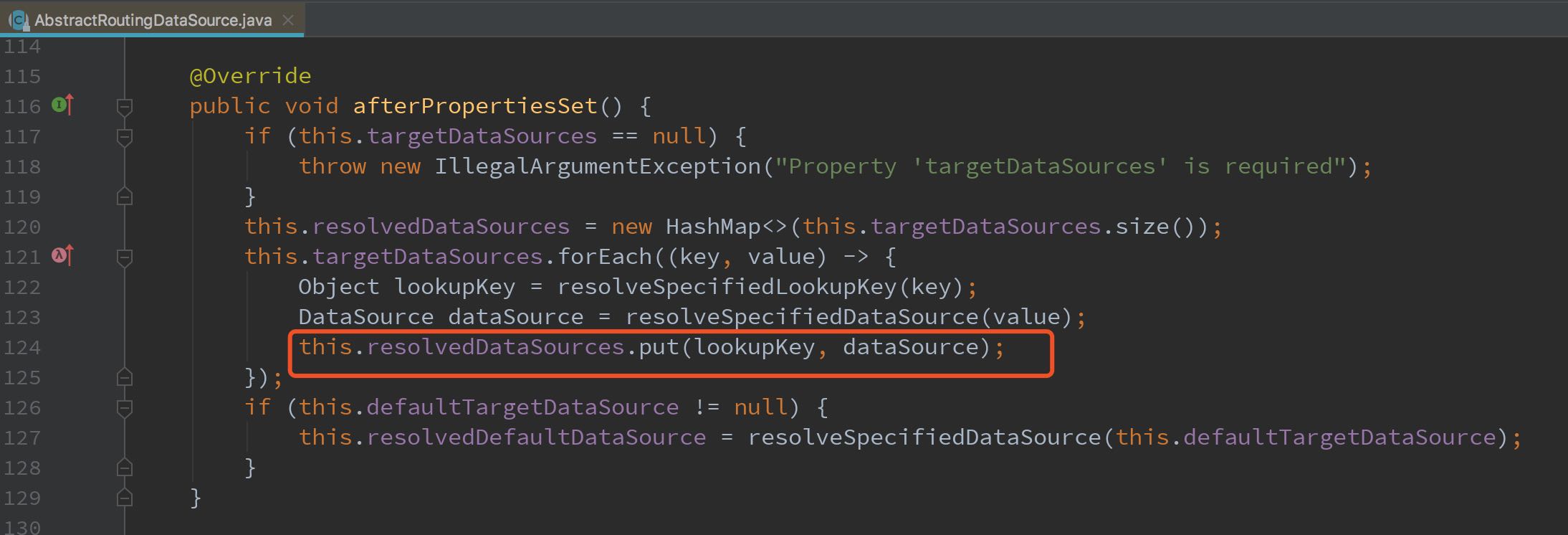
Task: Click the fold end marker on line 119
Action: [x=125, y=197]
